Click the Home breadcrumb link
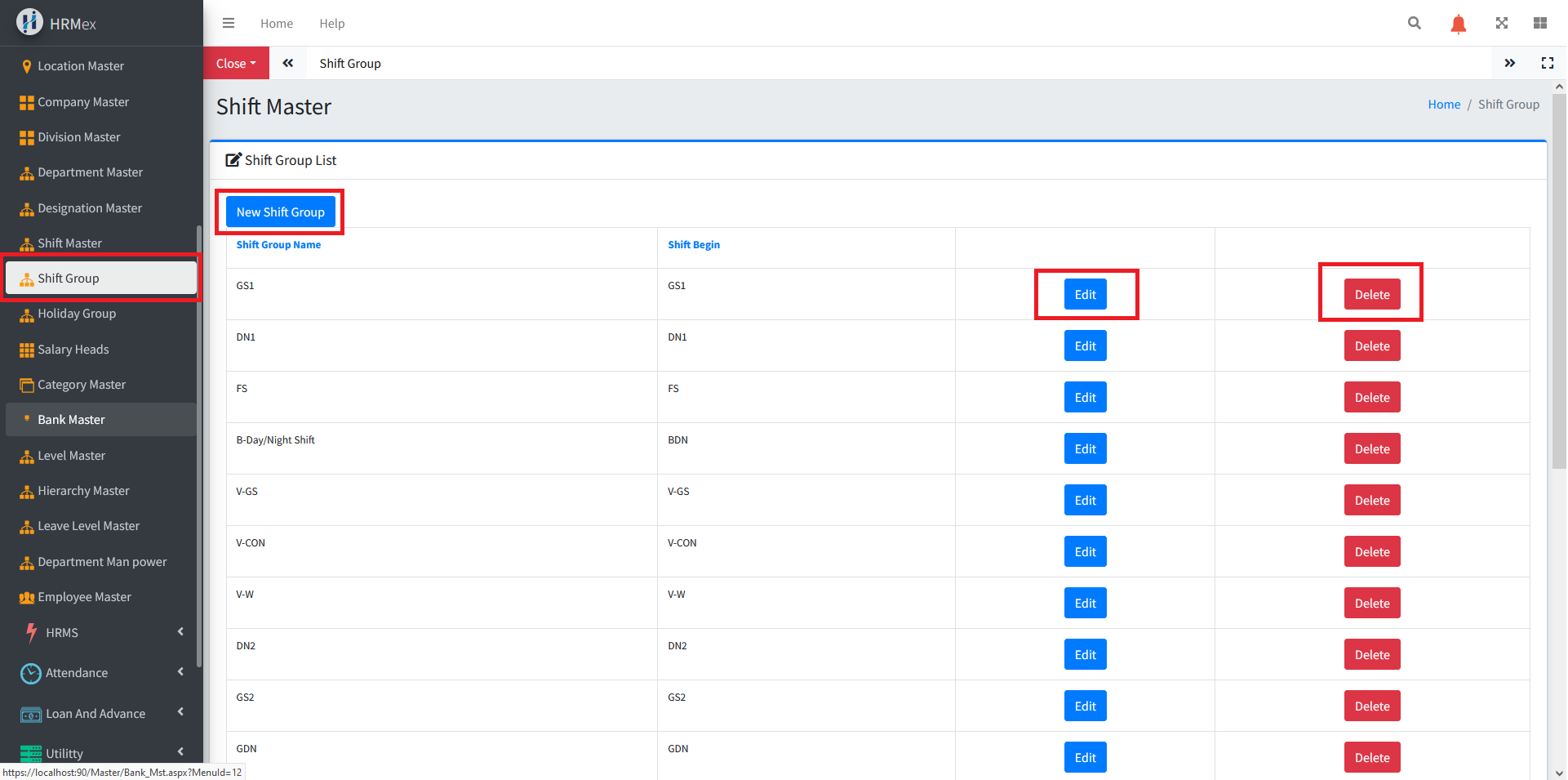The image size is (1568, 780). click(1443, 105)
